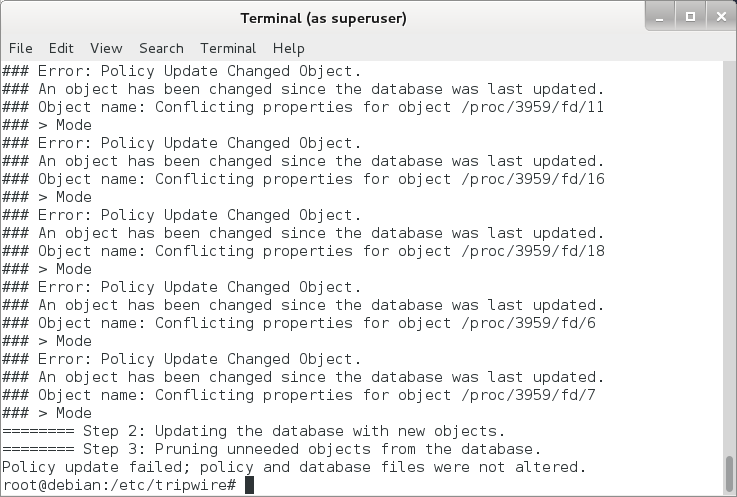
Task: Open the Help menu
Action: (288, 48)
